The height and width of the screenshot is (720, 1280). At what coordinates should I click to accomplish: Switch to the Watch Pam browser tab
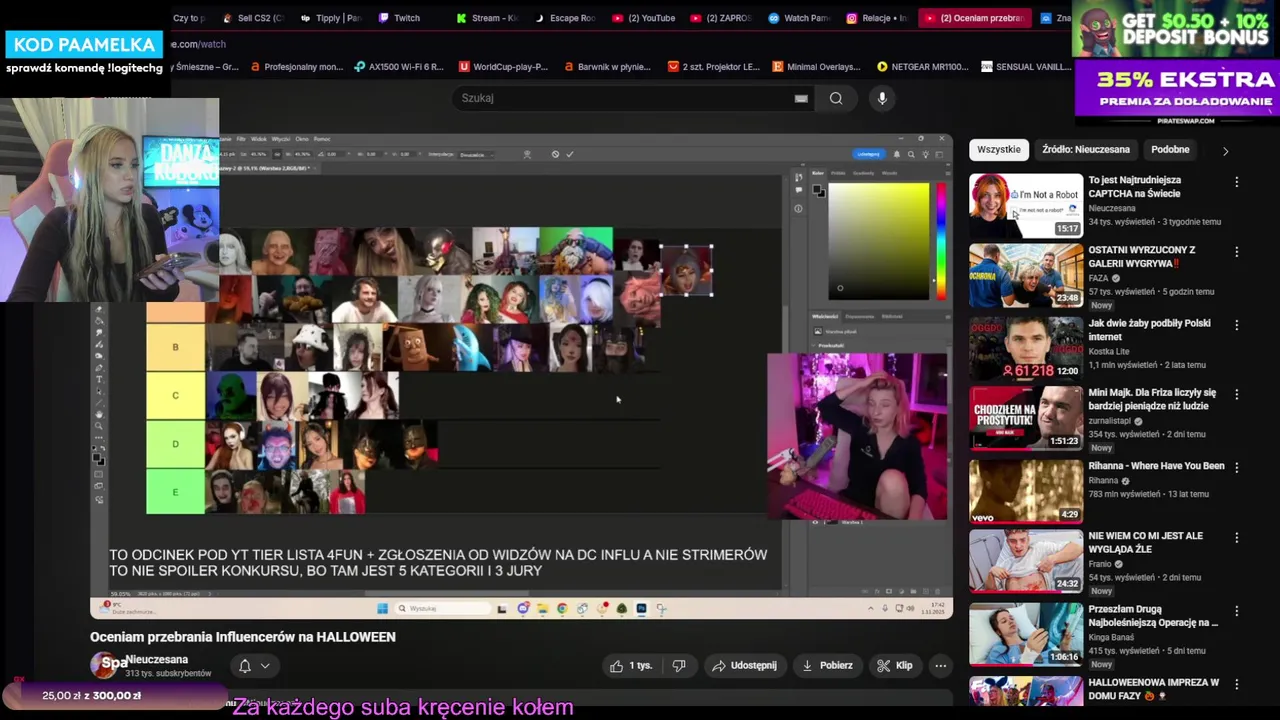coord(798,18)
